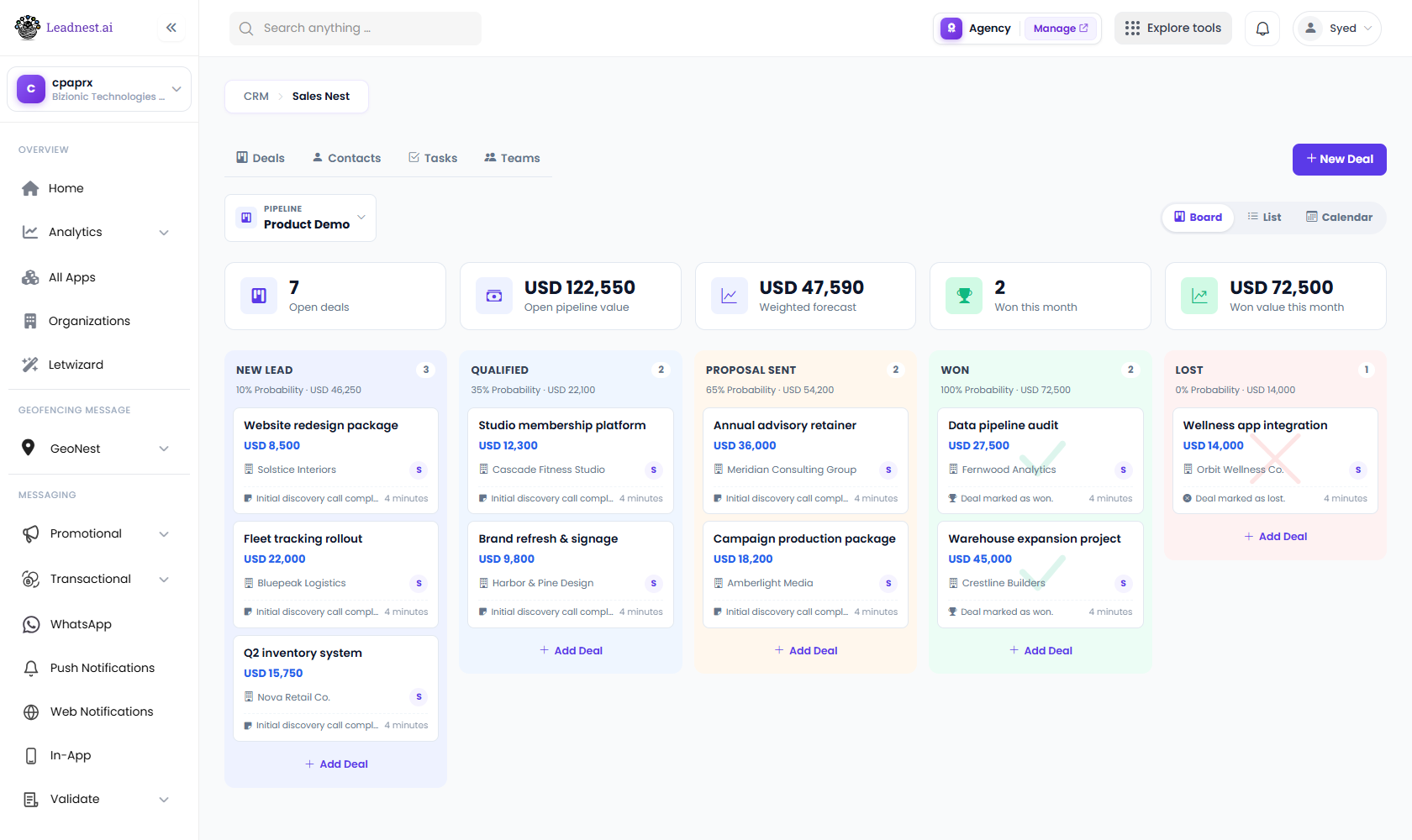1412x840 pixels.
Task: Open the Studio membership platform deal
Action: [571, 461]
